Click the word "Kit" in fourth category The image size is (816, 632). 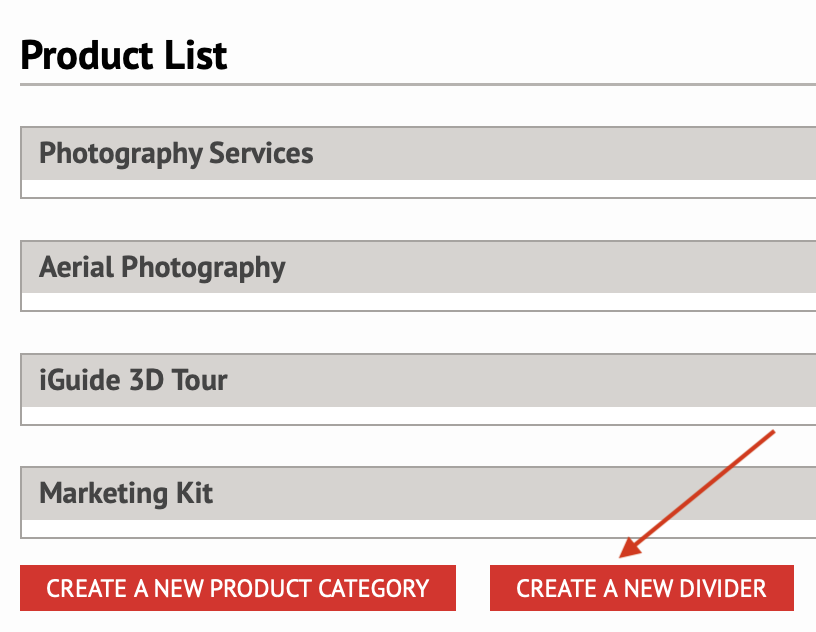coord(195,493)
